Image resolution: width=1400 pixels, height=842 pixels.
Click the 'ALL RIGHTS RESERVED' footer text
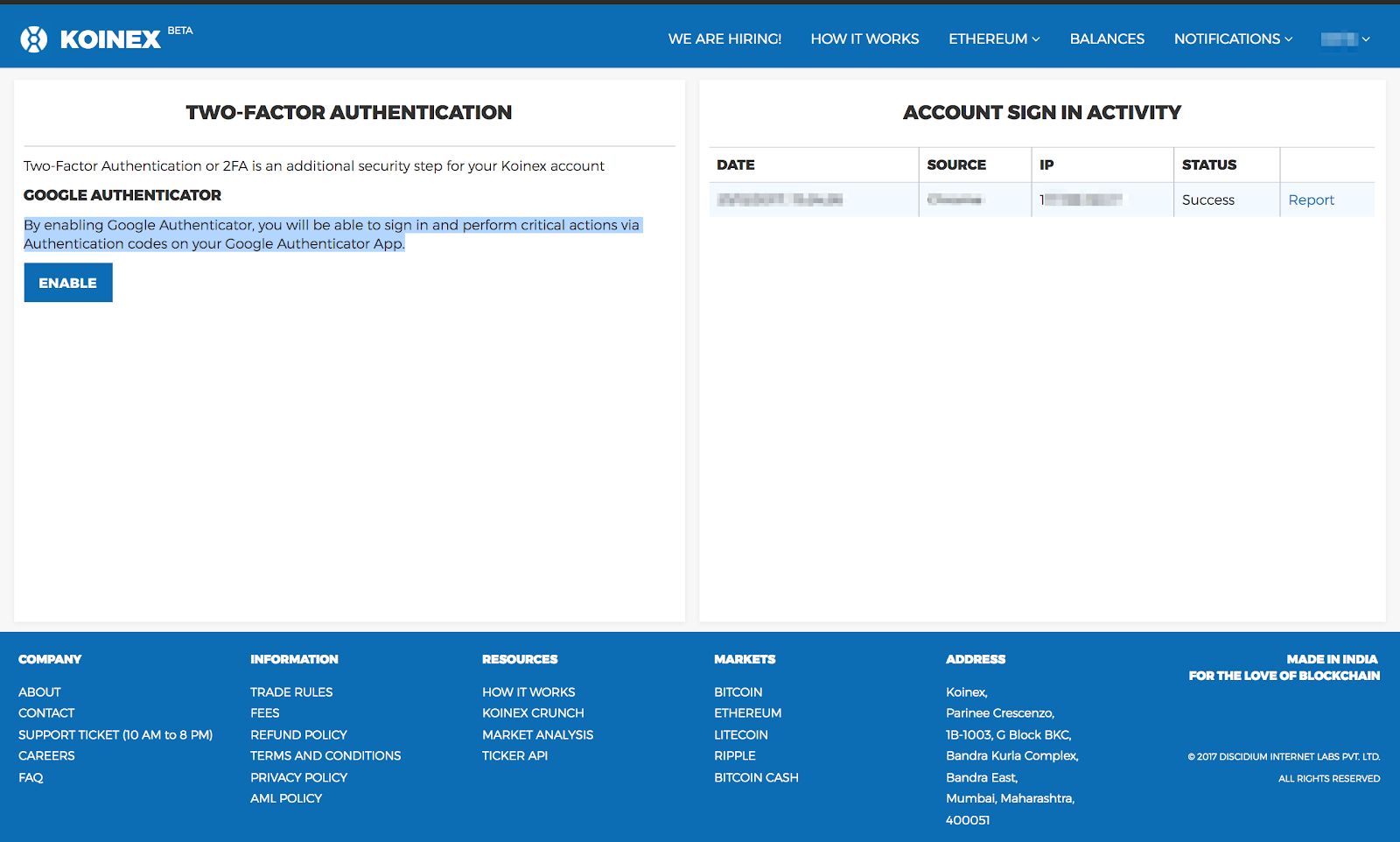1329,779
